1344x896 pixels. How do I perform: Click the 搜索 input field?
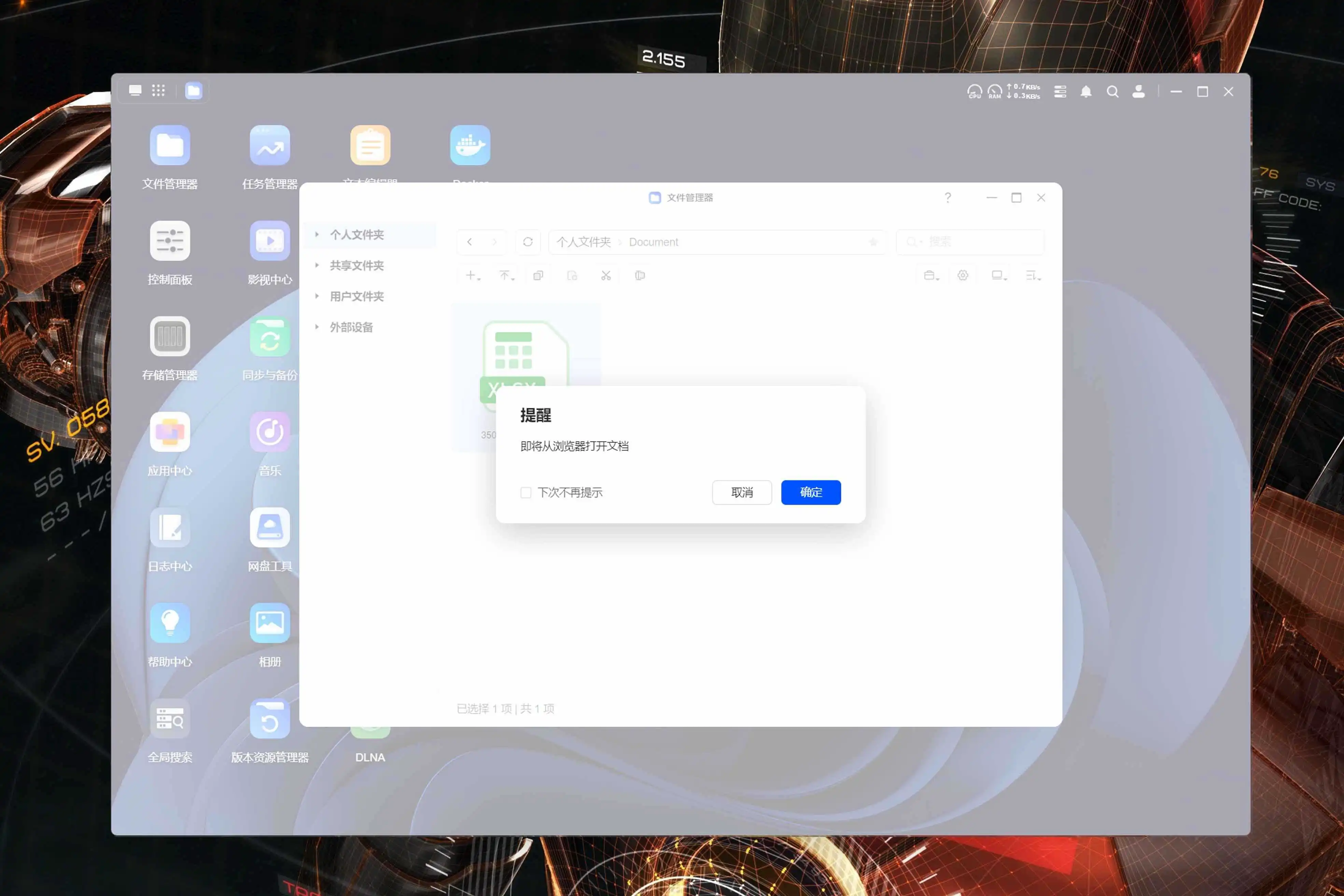970,242
